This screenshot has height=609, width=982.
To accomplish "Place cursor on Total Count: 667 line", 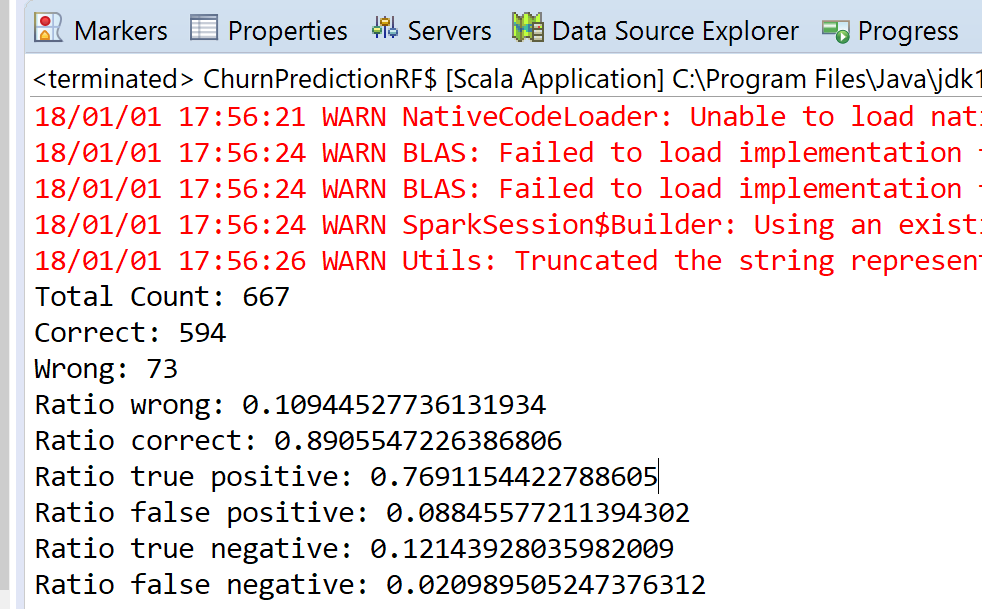I will (x=162, y=297).
